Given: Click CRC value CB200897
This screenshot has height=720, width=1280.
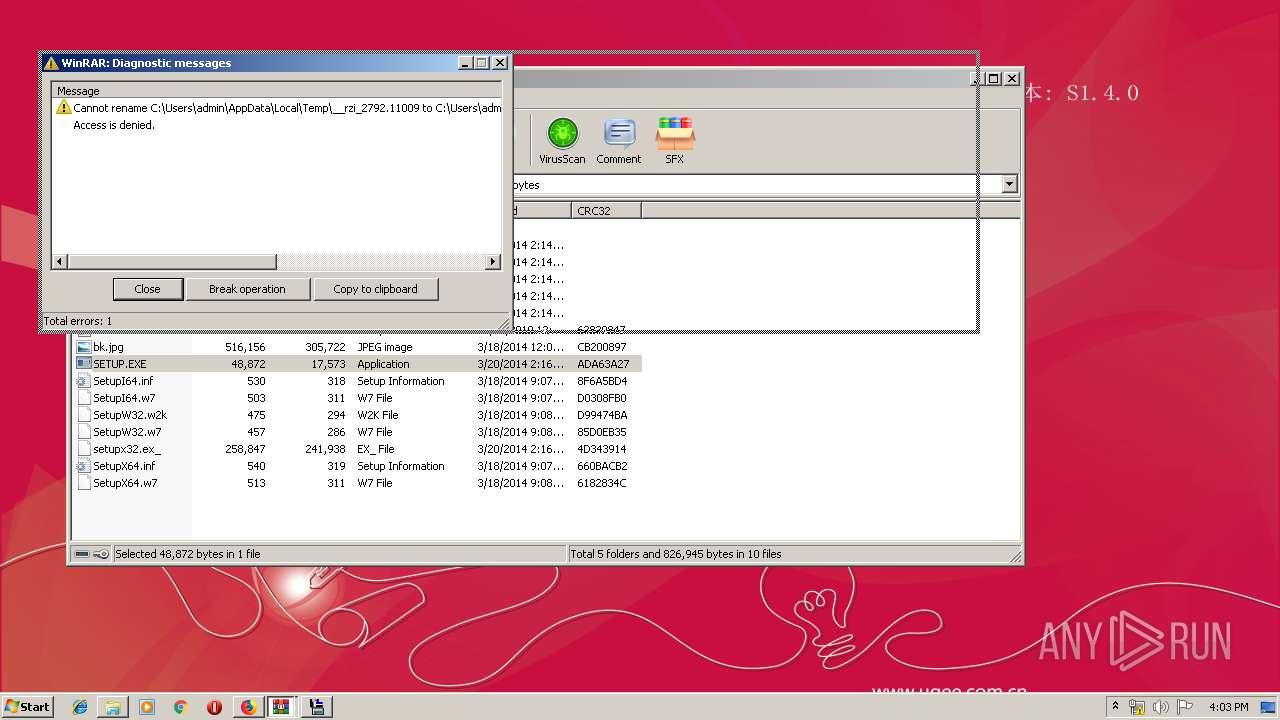Looking at the screenshot, I should coord(602,347).
